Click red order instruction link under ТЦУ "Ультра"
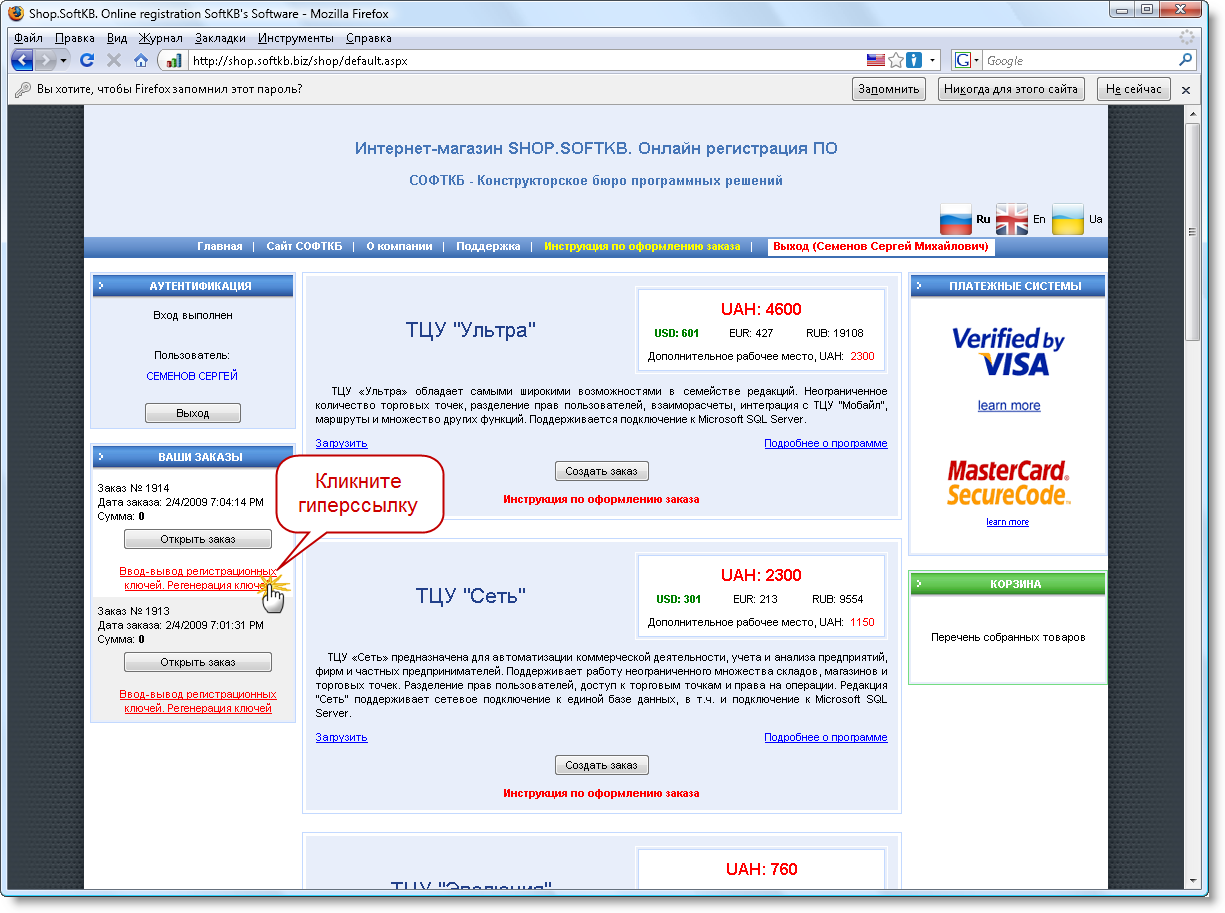This screenshot has height=913, width=1225. click(x=601, y=499)
